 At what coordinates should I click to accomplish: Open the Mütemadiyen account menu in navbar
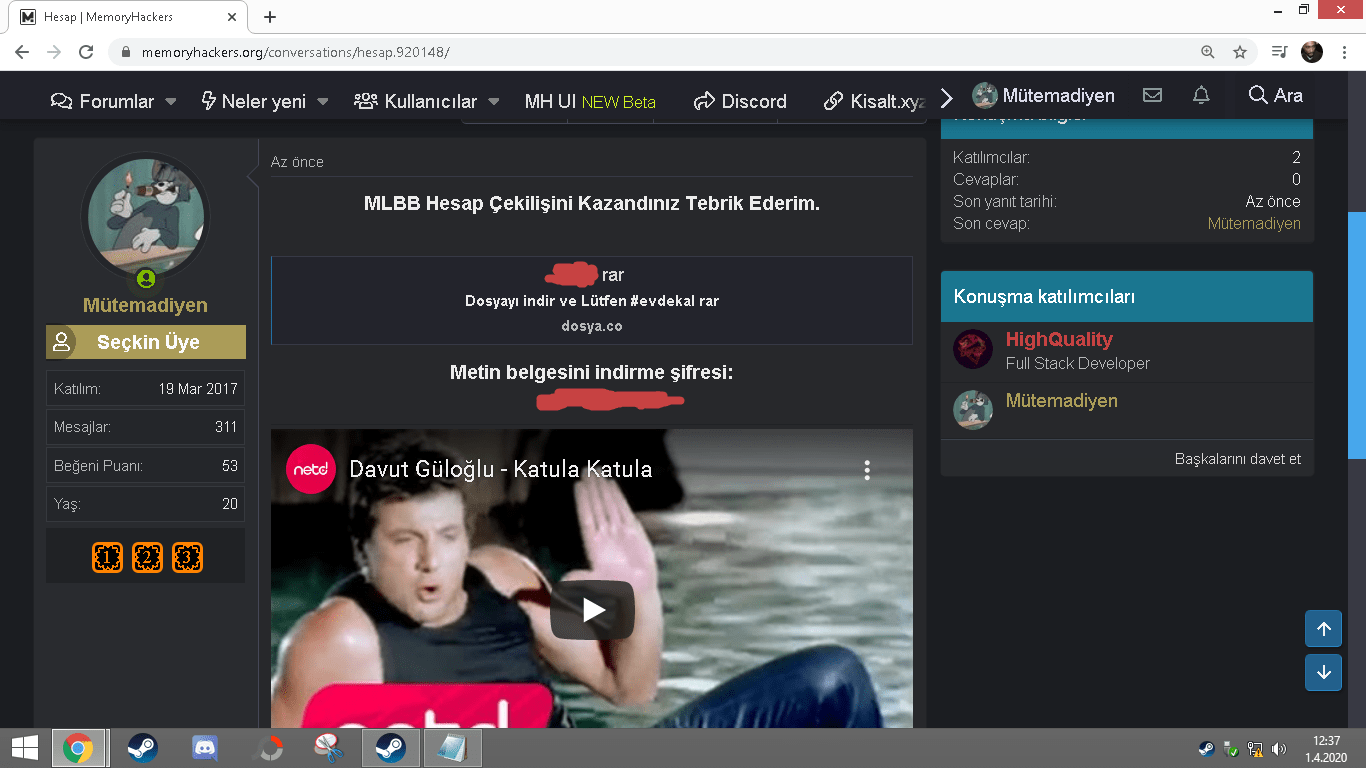1043,96
